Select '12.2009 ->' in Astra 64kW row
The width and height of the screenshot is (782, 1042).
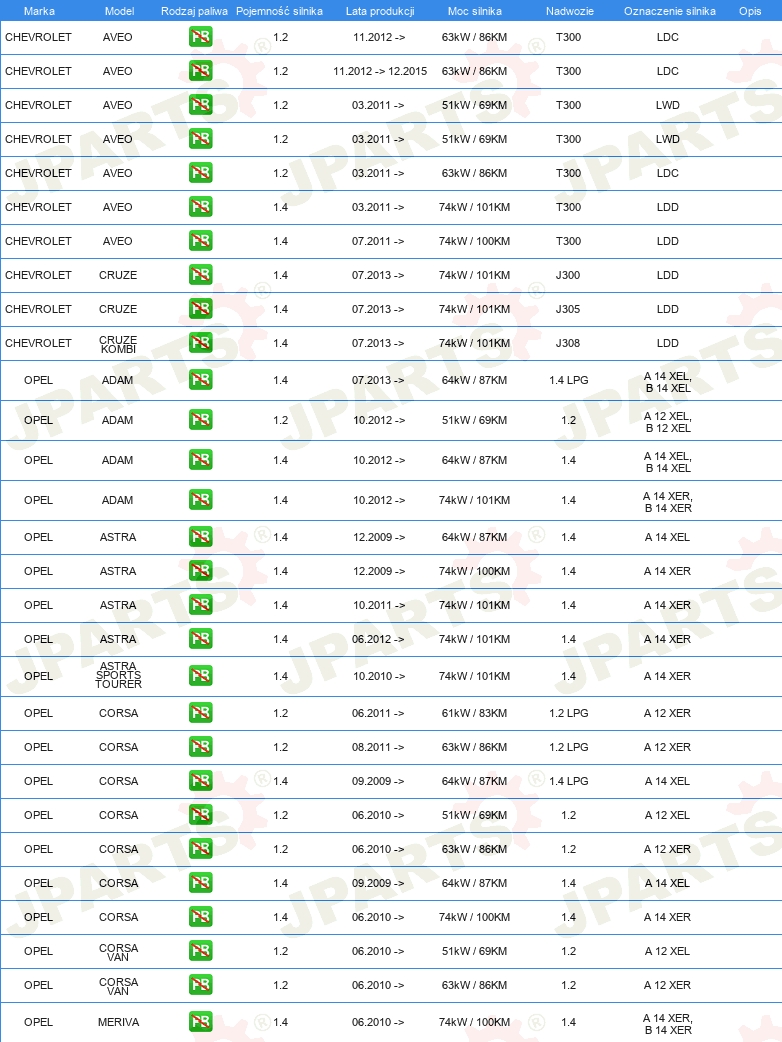[379, 537]
